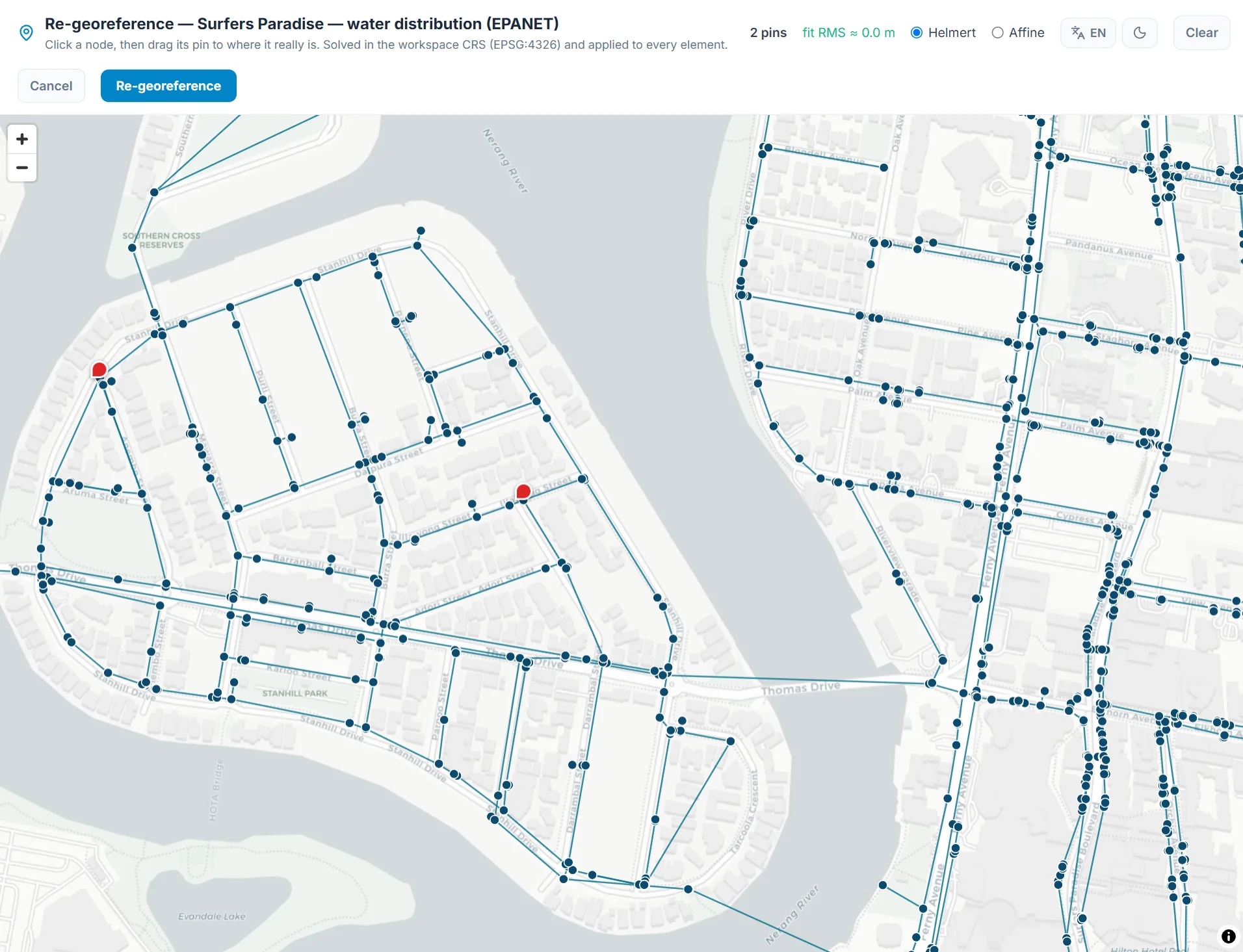Click the instruction text mentioning EPSG:4326

click(x=386, y=45)
